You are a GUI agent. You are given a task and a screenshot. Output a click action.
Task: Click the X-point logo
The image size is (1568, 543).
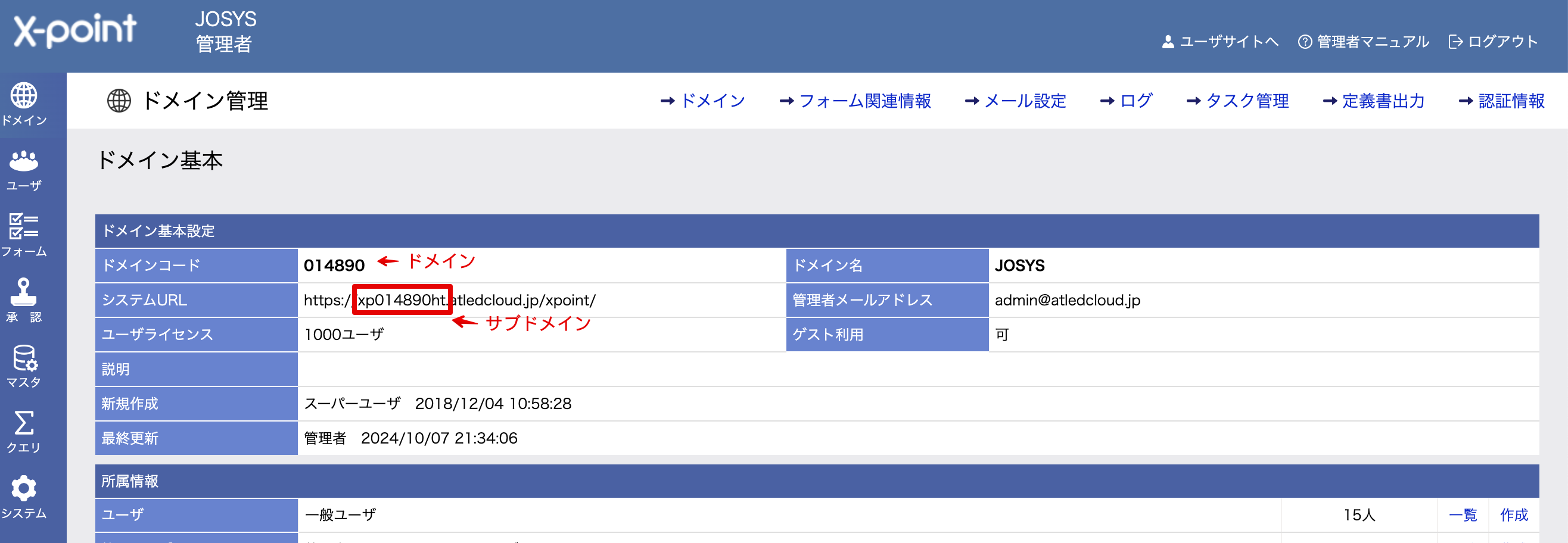(x=75, y=30)
